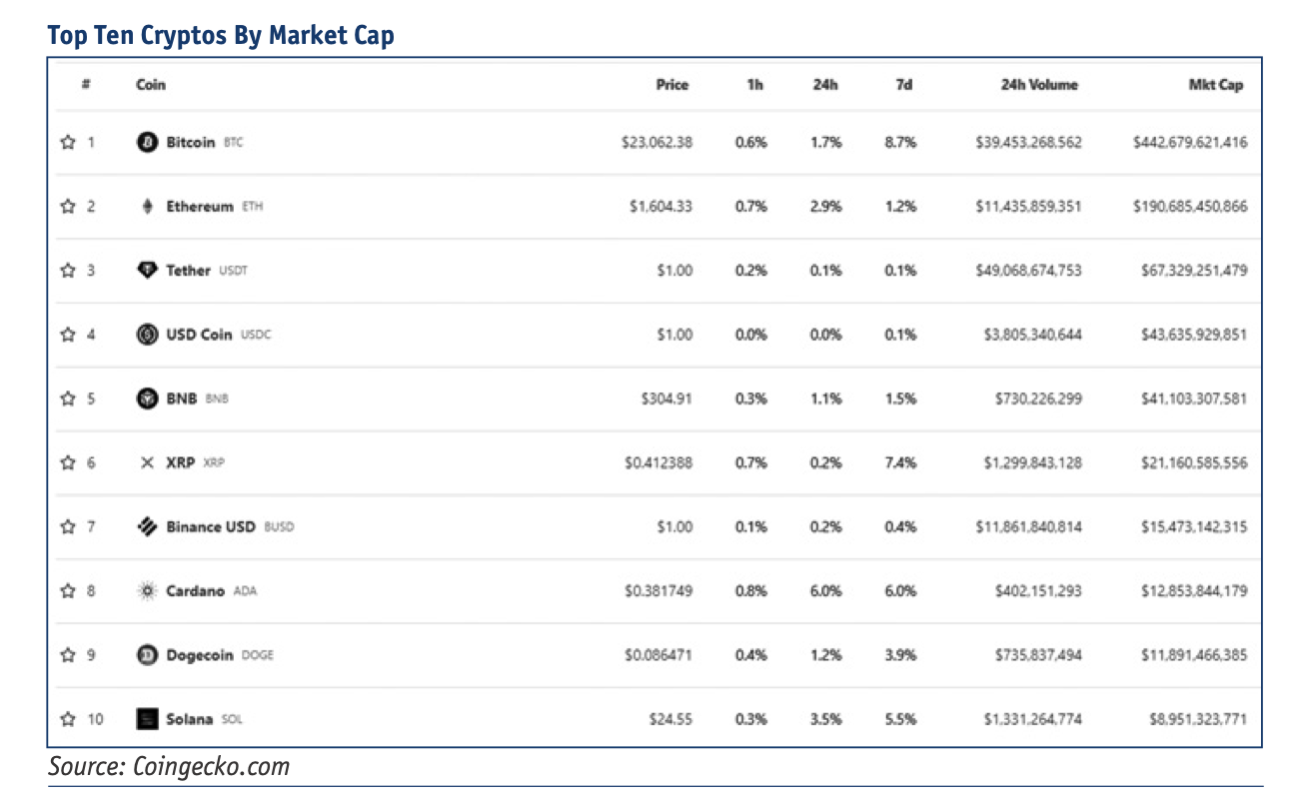The image size is (1305, 803).
Task: Open the Ethereum coin link
Action: (x=200, y=207)
